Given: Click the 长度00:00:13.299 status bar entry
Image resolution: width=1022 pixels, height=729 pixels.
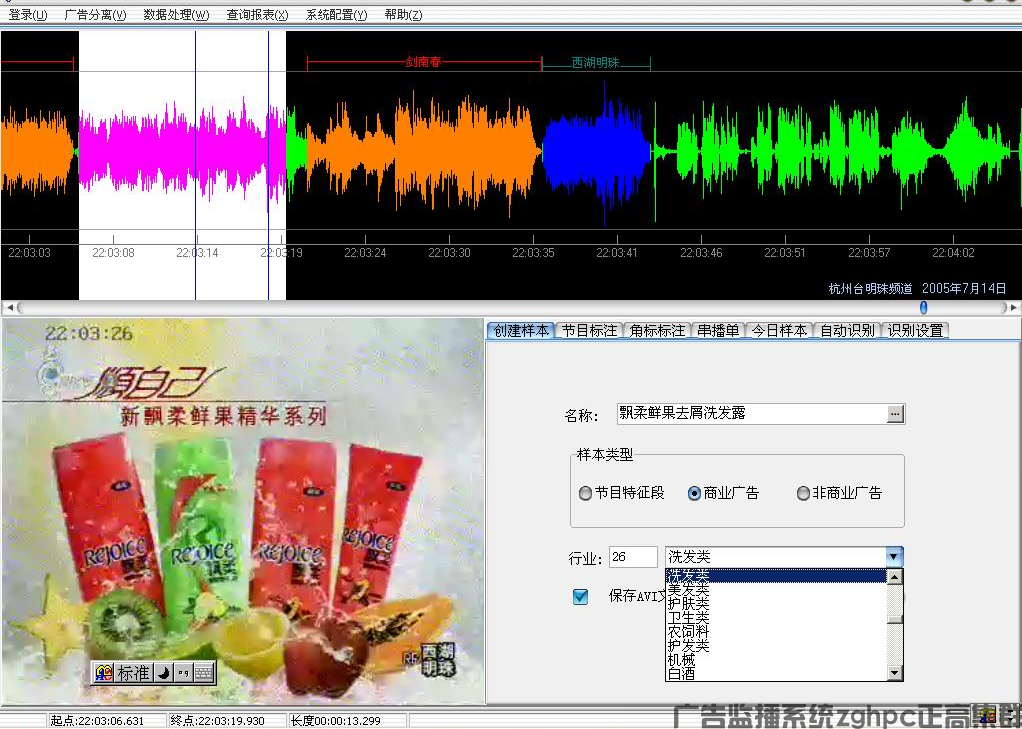Looking at the screenshot, I should (336, 721).
